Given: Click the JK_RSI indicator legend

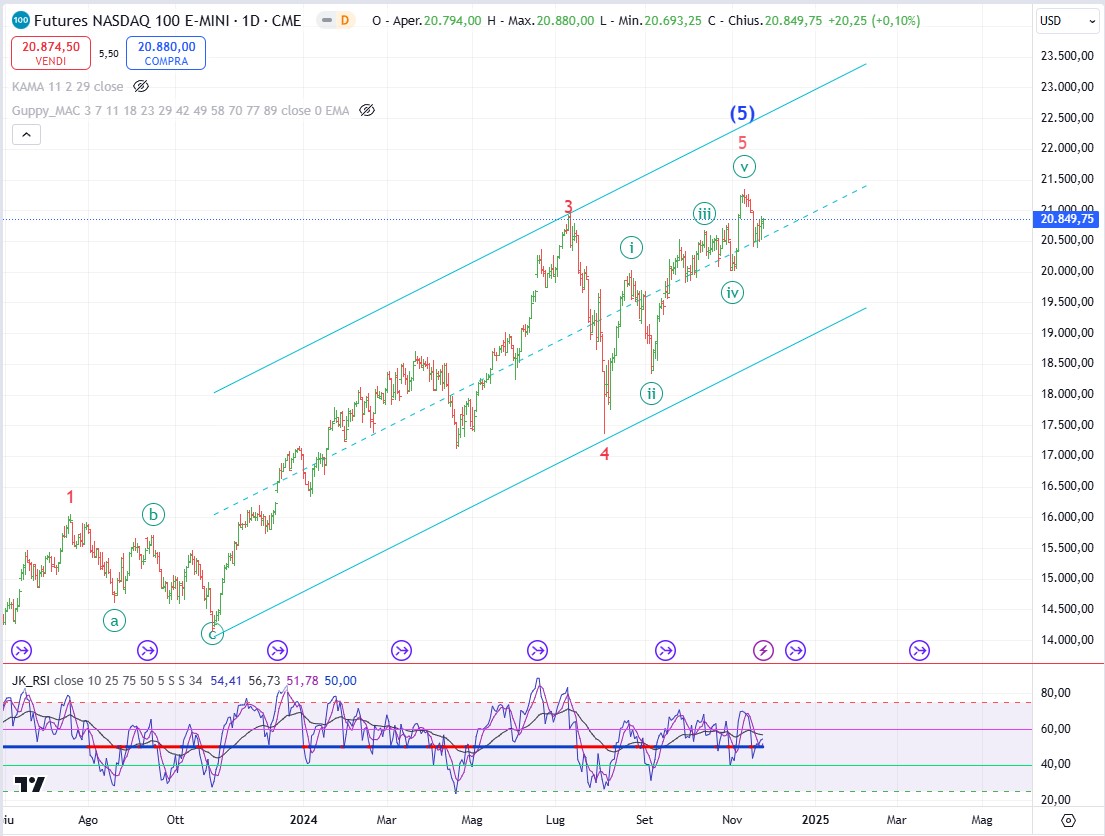Looking at the screenshot, I should pos(107,681).
